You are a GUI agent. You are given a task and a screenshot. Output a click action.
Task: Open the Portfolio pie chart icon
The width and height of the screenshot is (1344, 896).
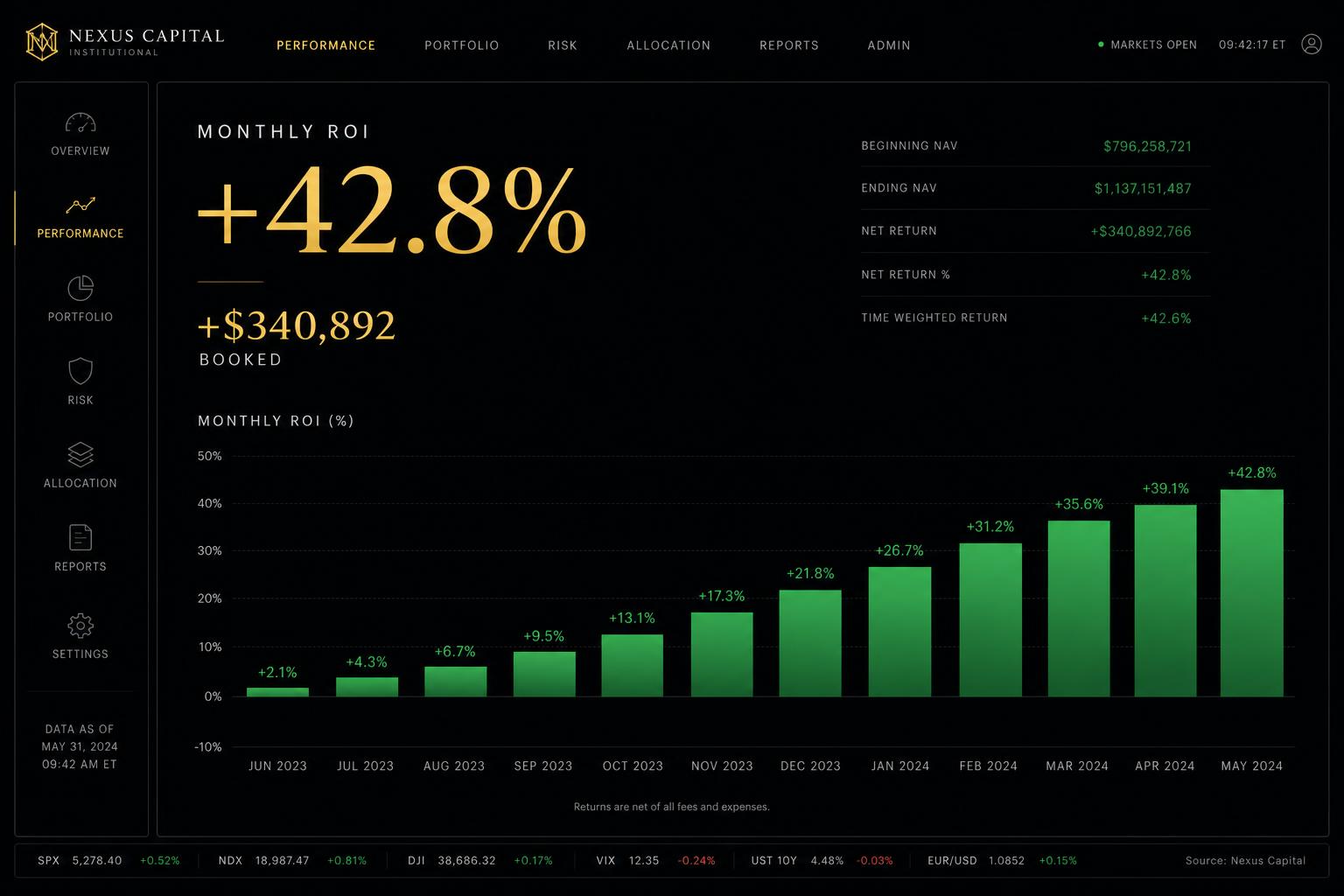(80, 288)
